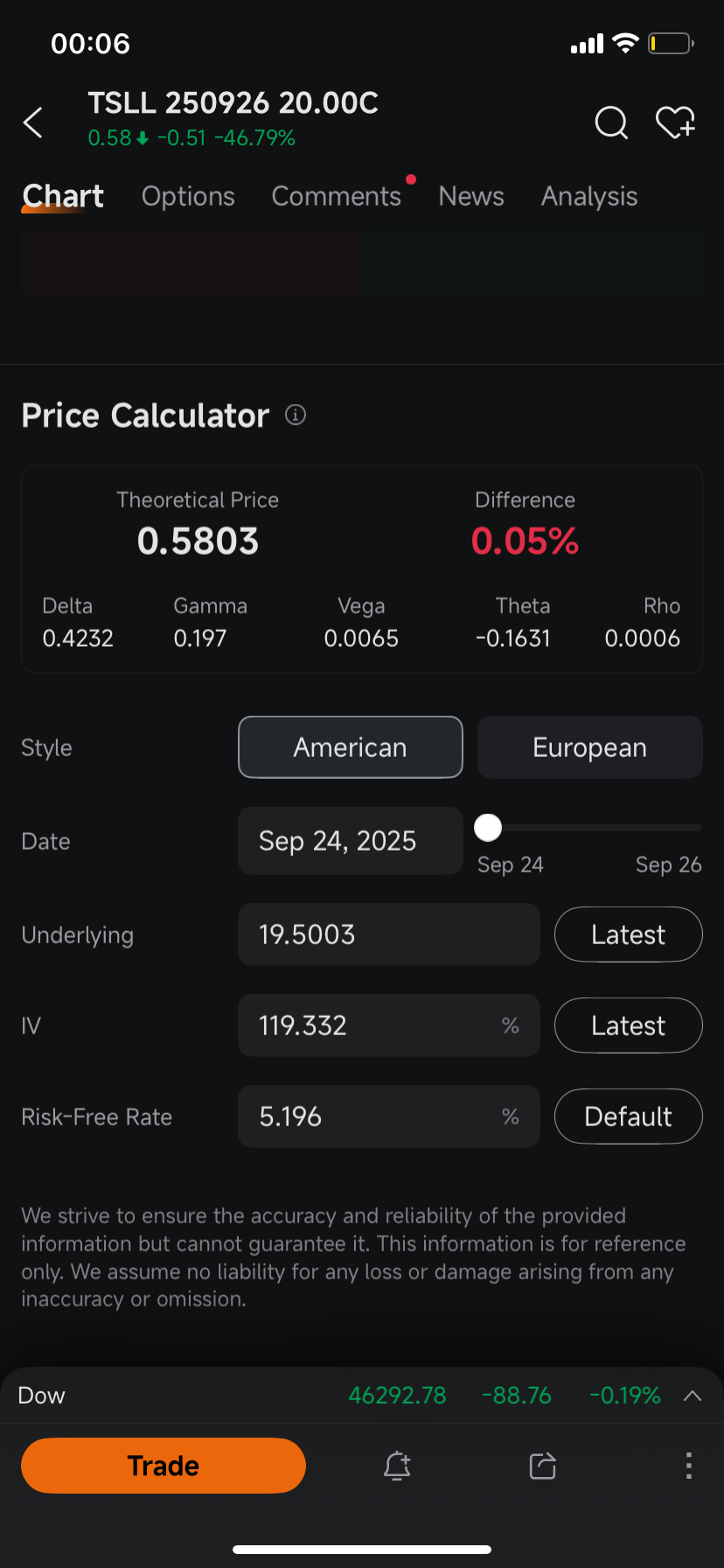Add to watchlist with heart icon
Screen dimensions: 724x1568
pyautogui.click(x=675, y=122)
